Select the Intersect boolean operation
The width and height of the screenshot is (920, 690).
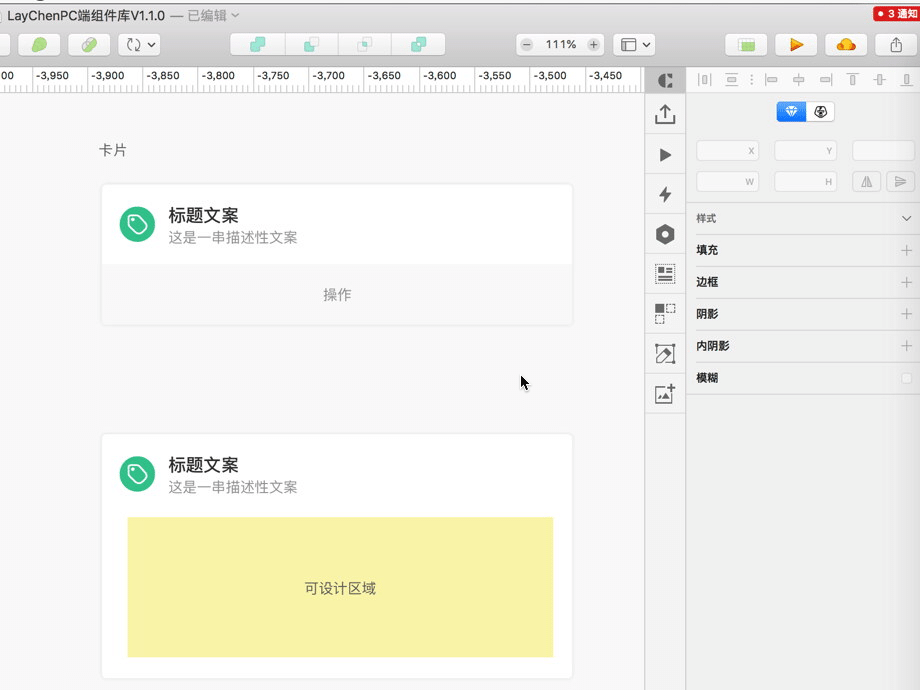click(x=364, y=44)
